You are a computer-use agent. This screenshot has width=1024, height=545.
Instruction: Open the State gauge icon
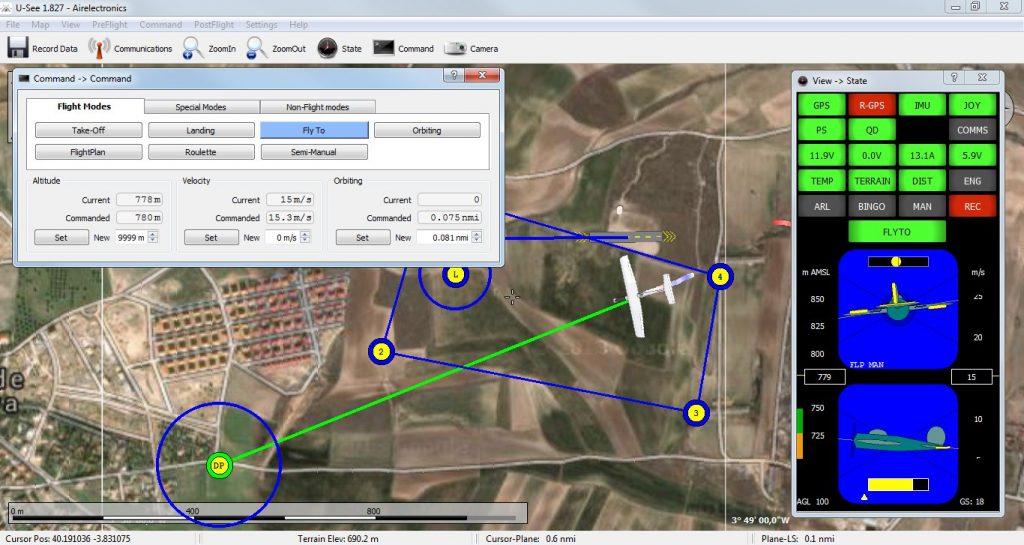click(327, 48)
